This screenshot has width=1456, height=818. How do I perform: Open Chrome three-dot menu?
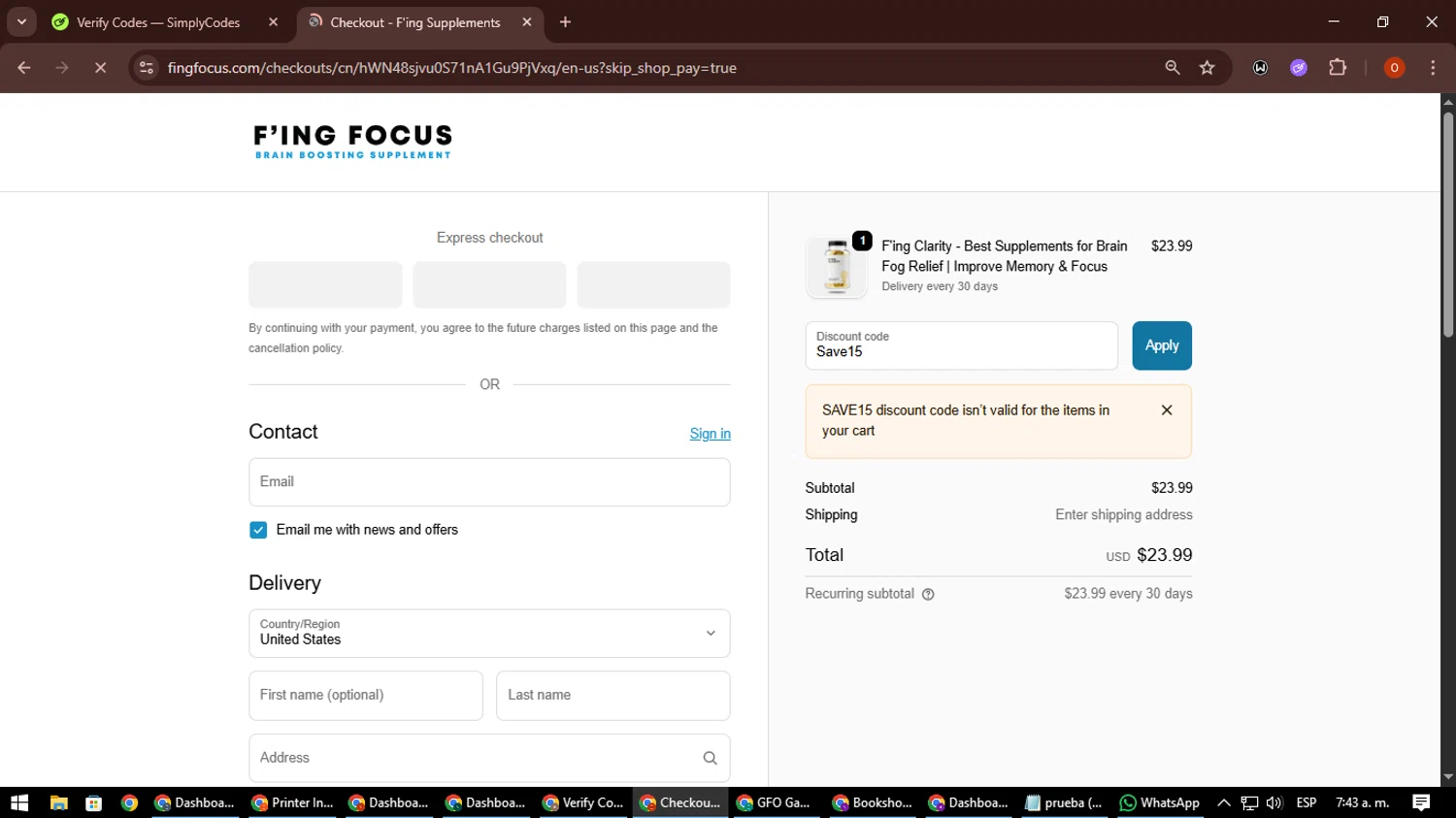[x=1433, y=68]
